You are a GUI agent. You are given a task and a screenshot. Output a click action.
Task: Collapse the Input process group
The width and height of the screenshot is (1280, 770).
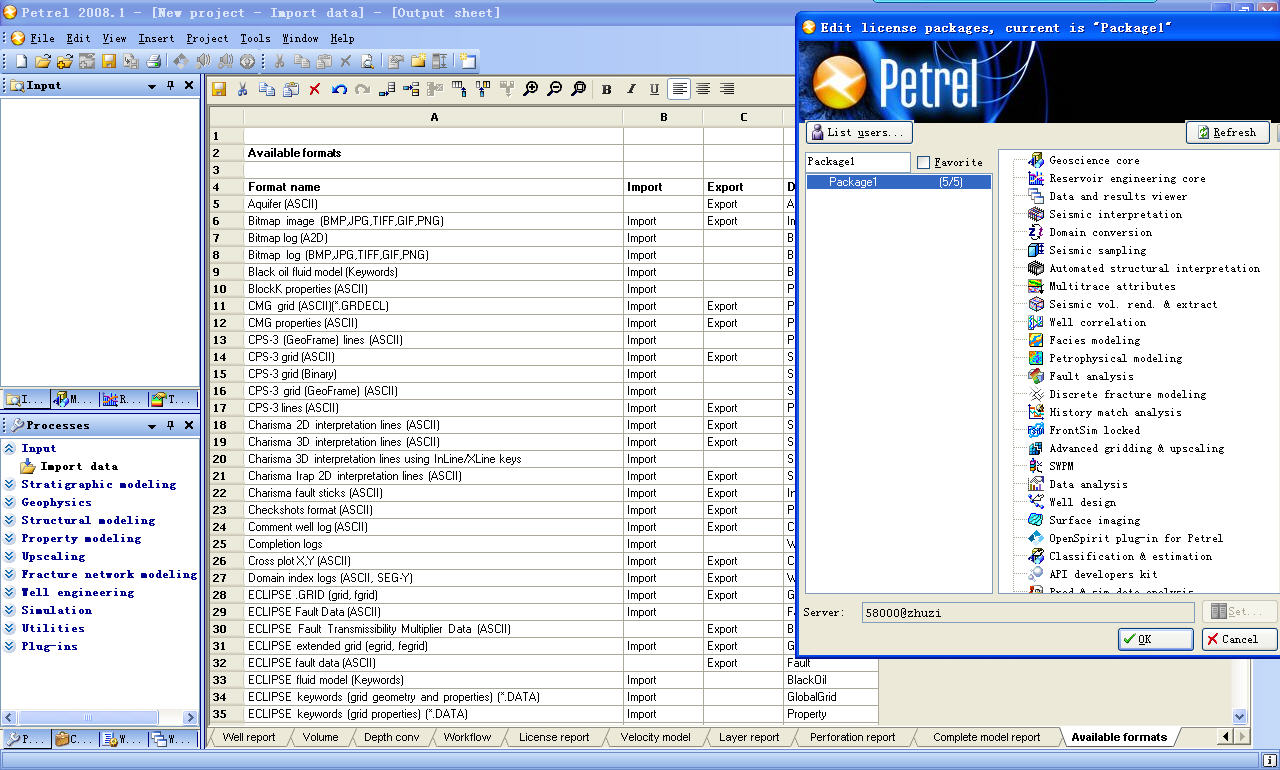[10, 449]
